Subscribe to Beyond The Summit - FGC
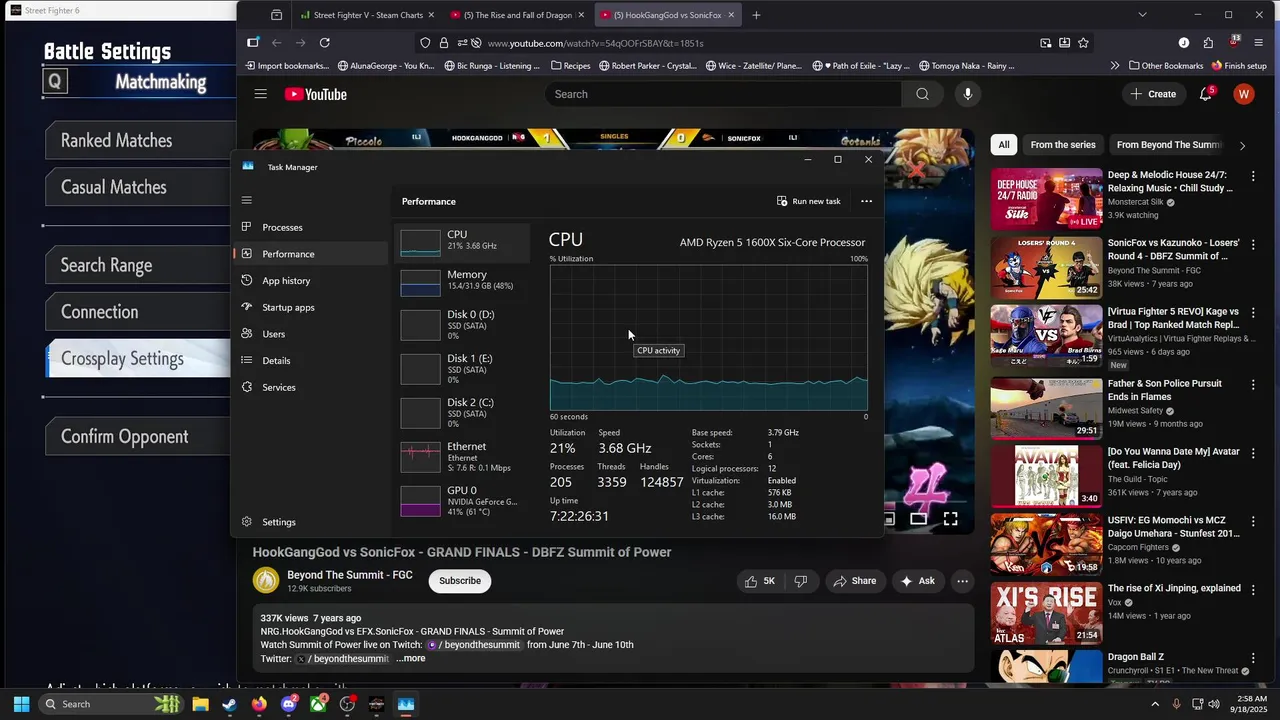1280x720 pixels. (x=460, y=581)
